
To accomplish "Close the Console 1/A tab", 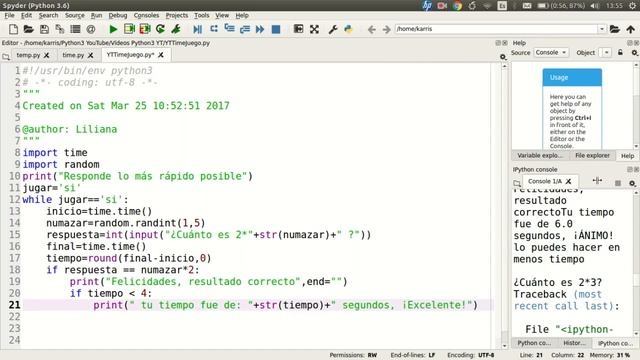I will pyautogui.click(x=568, y=181).
